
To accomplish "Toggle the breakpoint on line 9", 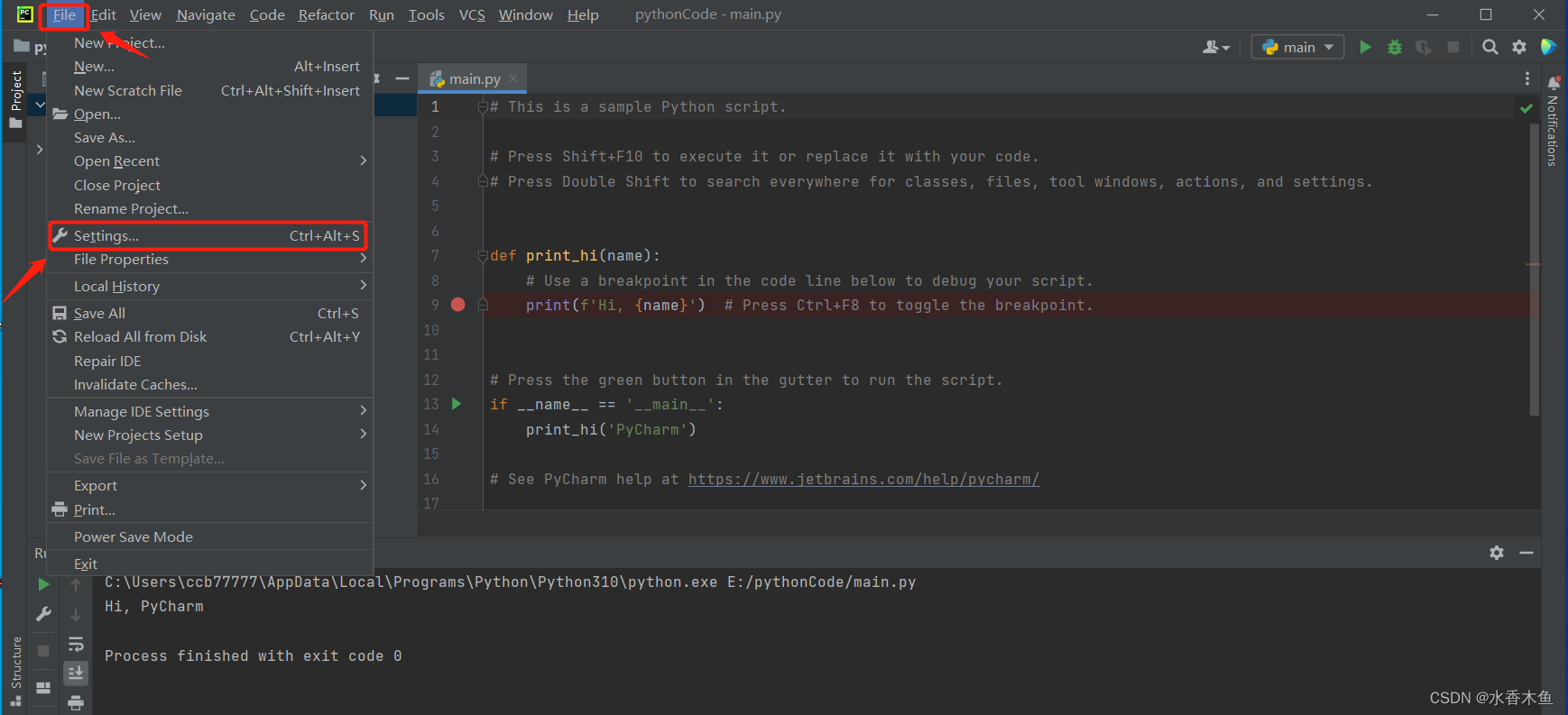I will (x=457, y=305).
